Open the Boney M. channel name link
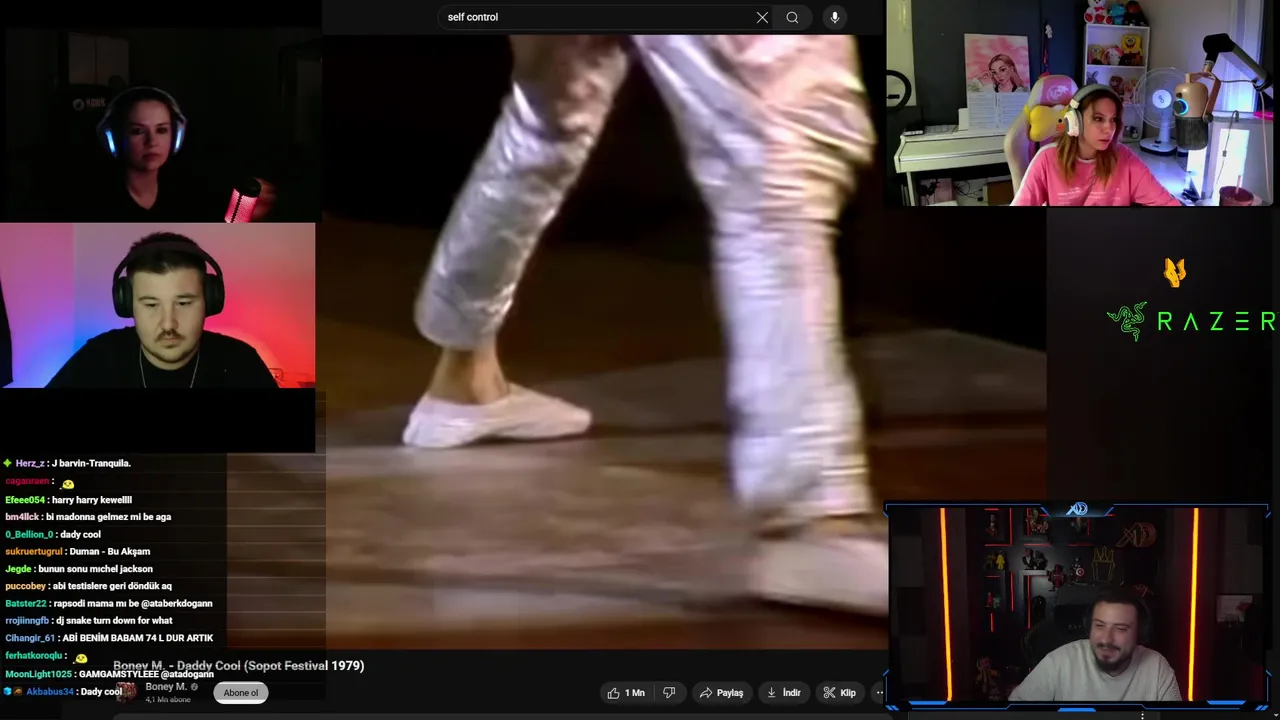This screenshot has height=720, width=1280. (166, 687)
